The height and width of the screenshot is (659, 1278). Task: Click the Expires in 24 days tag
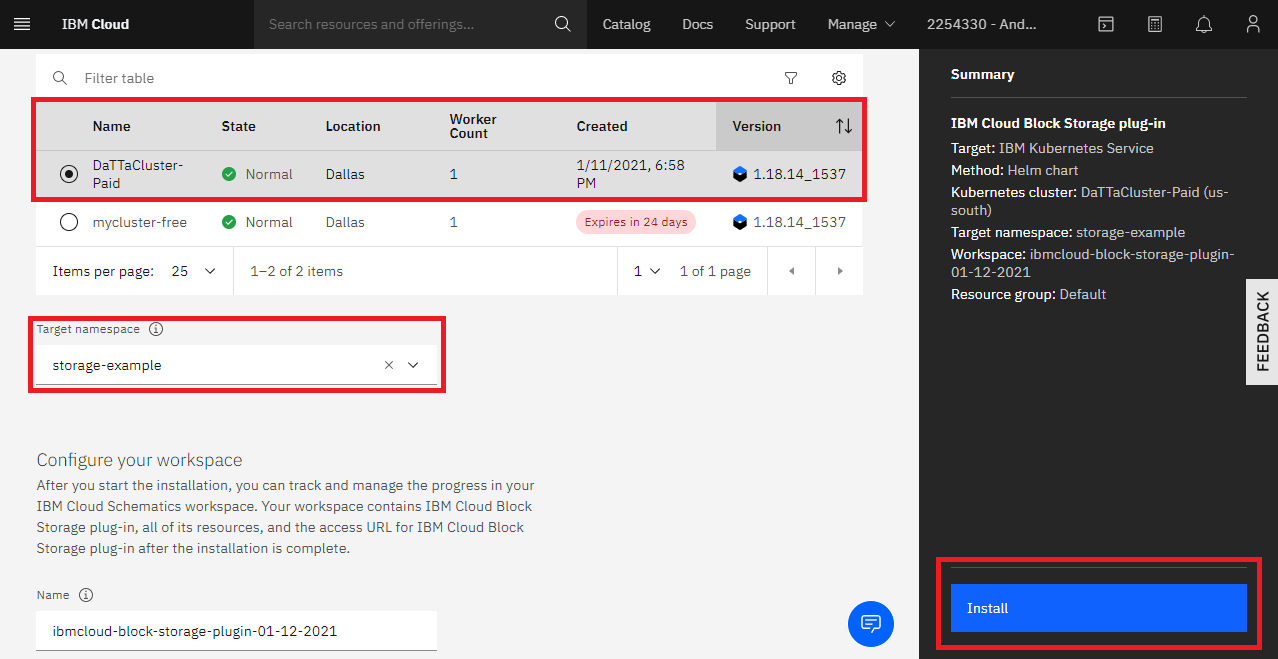[636, 222]
